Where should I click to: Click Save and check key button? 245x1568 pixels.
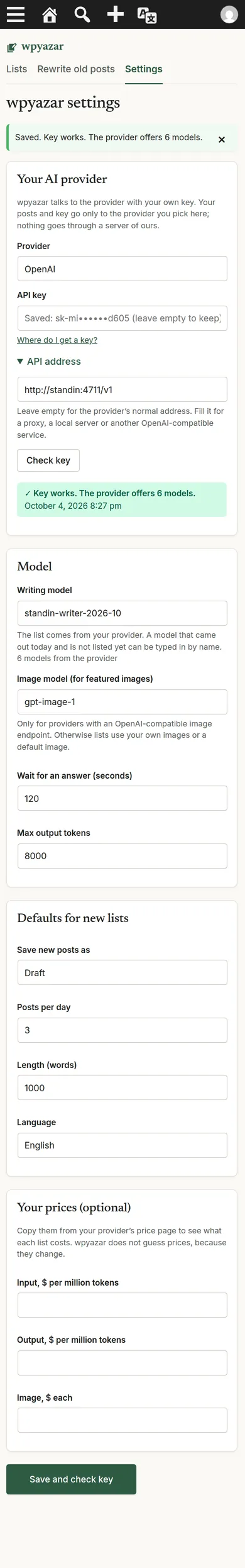point(71,1479)
